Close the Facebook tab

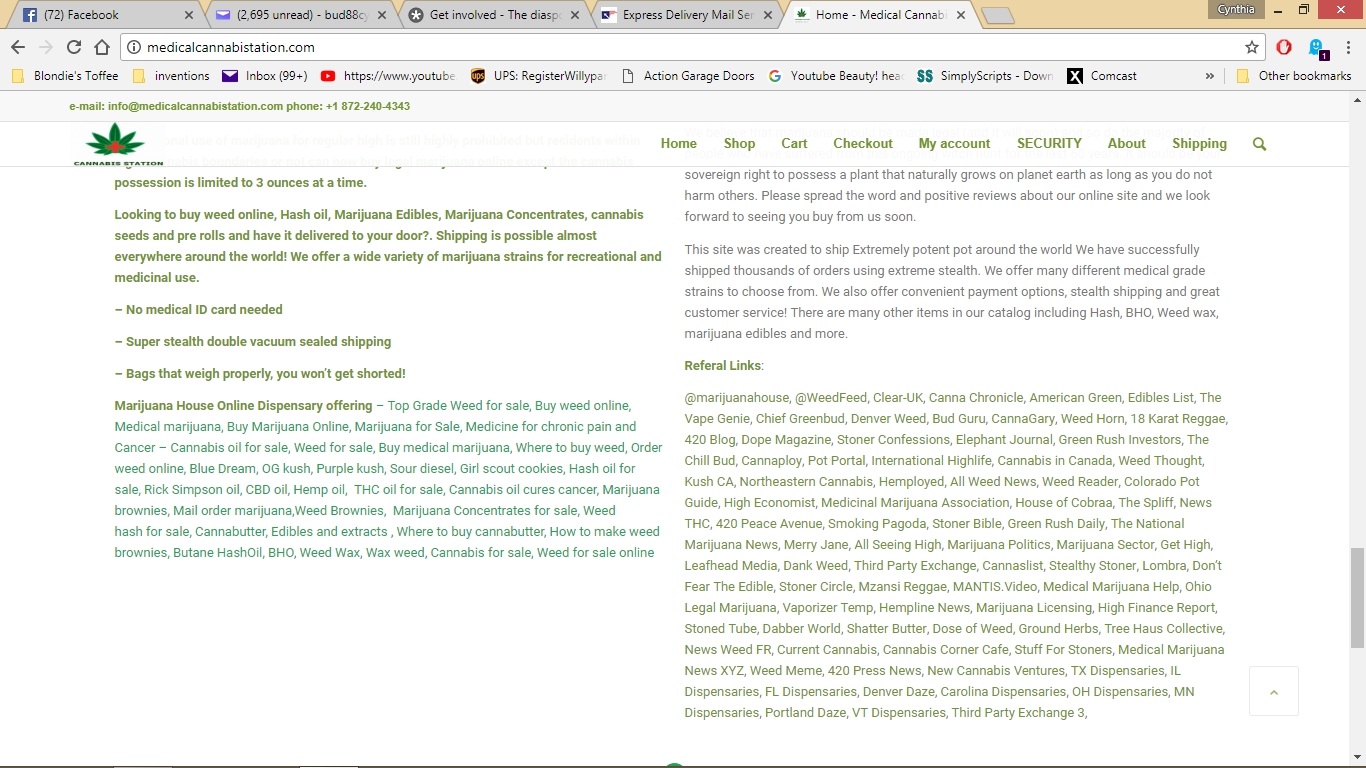point(189,15)
